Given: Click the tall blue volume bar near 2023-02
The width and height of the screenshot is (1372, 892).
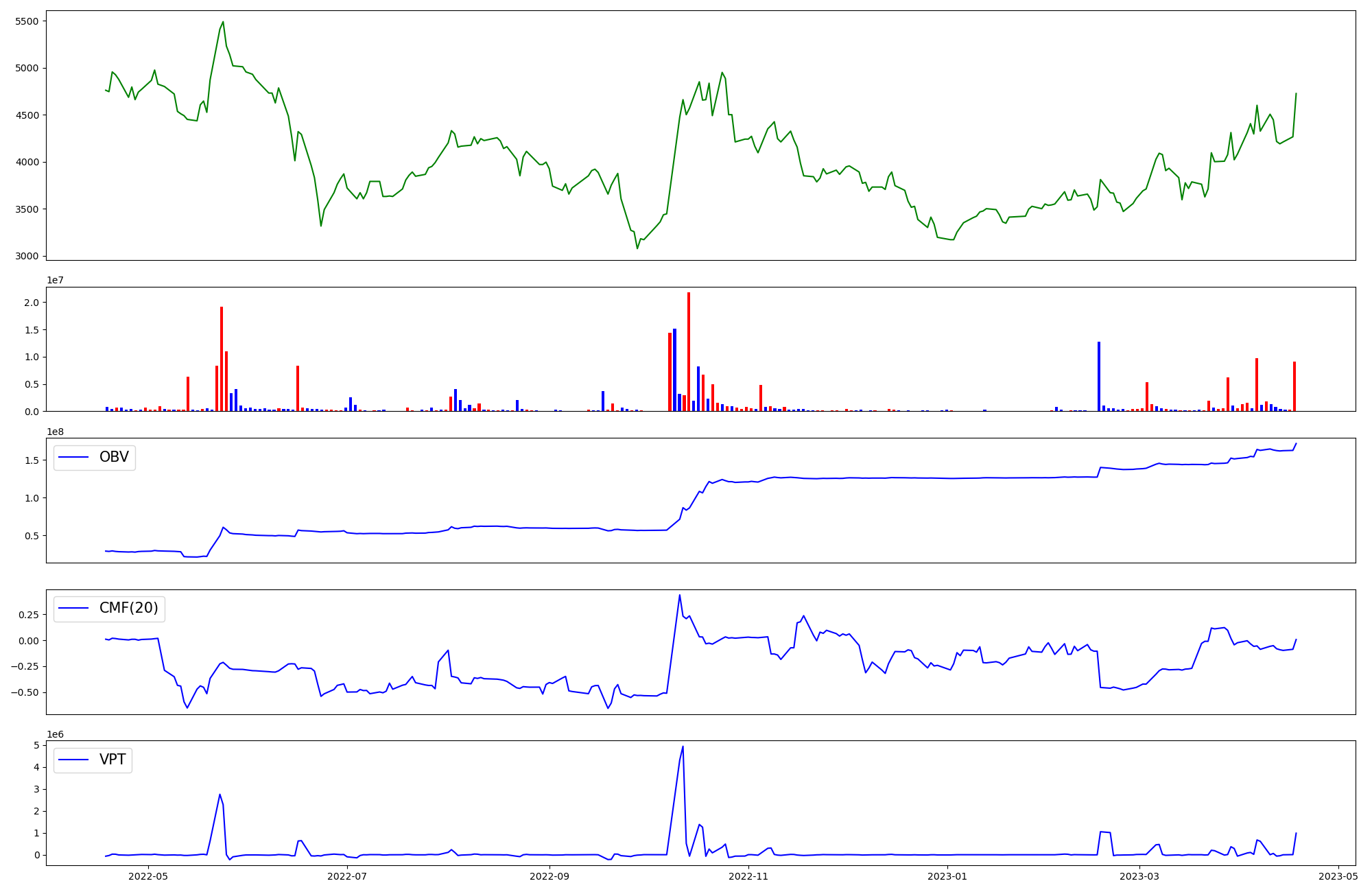Looking at the screenshot, I should [1099, 376].
